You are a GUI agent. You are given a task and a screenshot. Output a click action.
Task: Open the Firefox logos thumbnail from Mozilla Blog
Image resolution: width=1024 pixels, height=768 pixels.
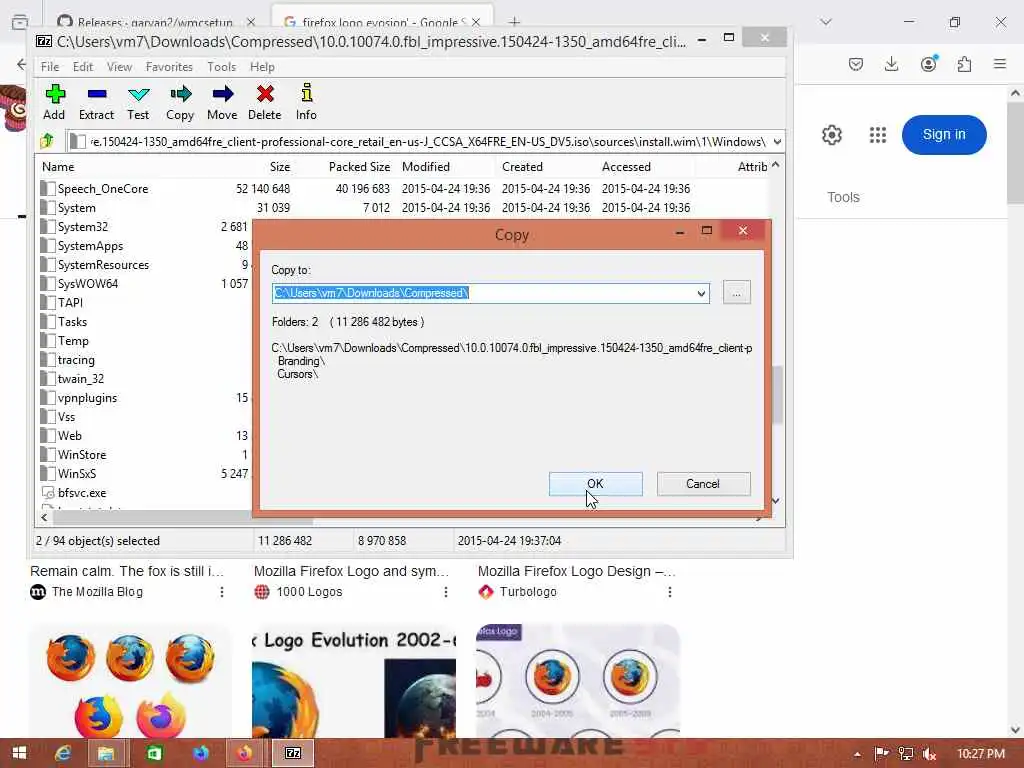pos(131,681)
